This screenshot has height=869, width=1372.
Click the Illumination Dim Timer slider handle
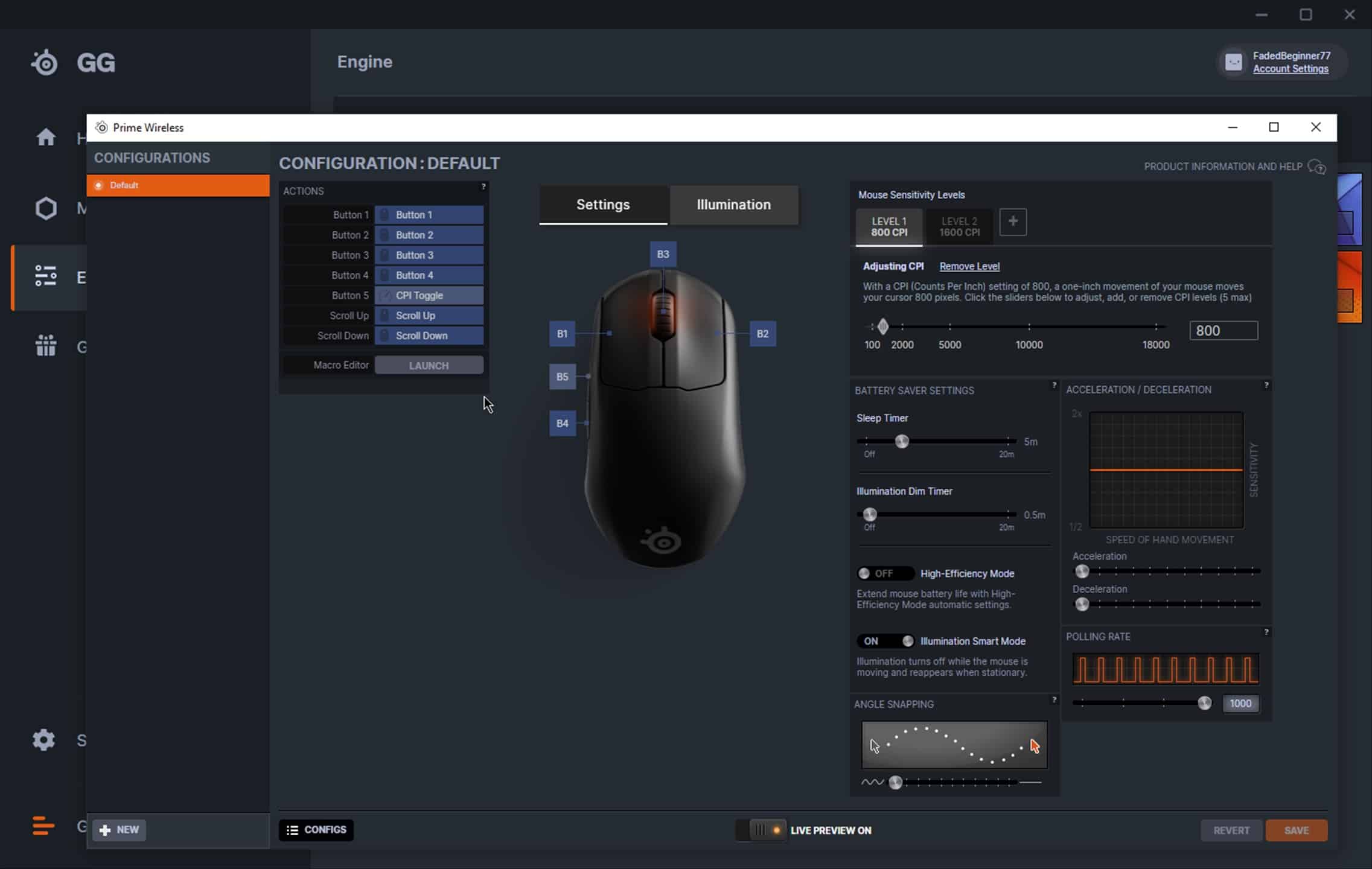tap(870, 514)
